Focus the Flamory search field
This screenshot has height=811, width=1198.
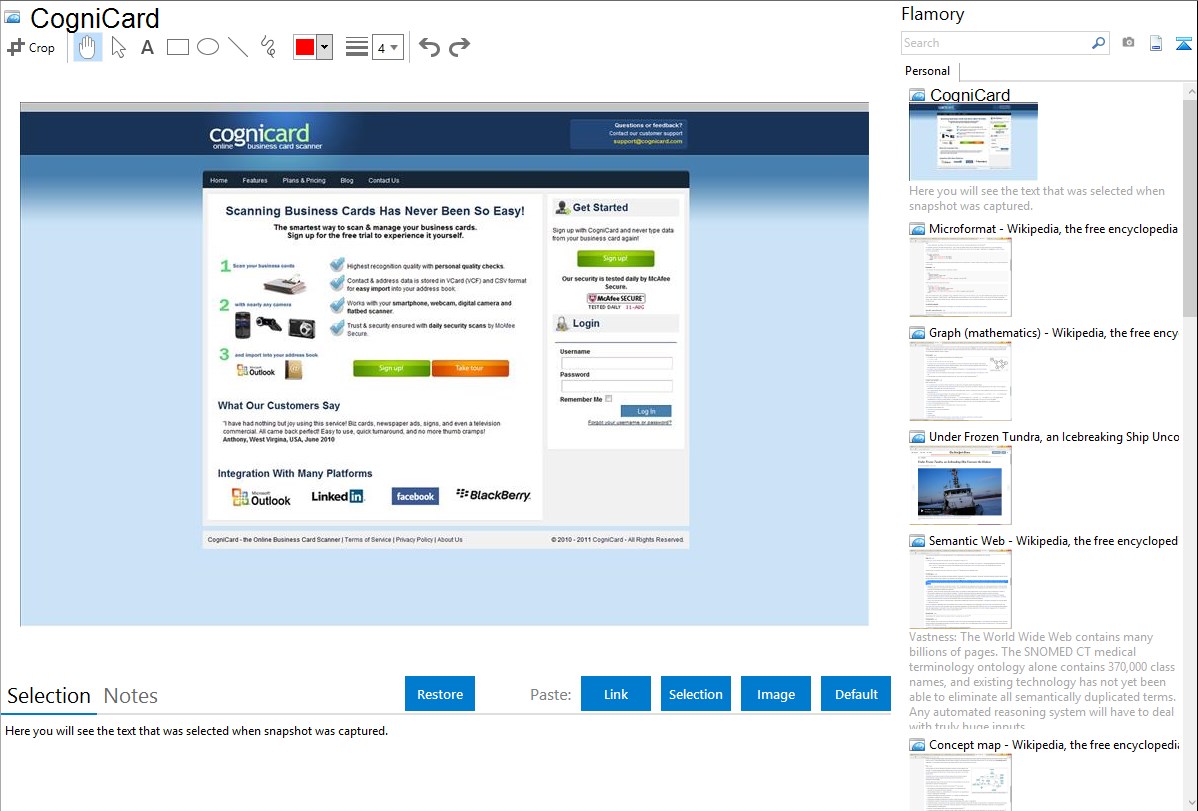(996, 43)
